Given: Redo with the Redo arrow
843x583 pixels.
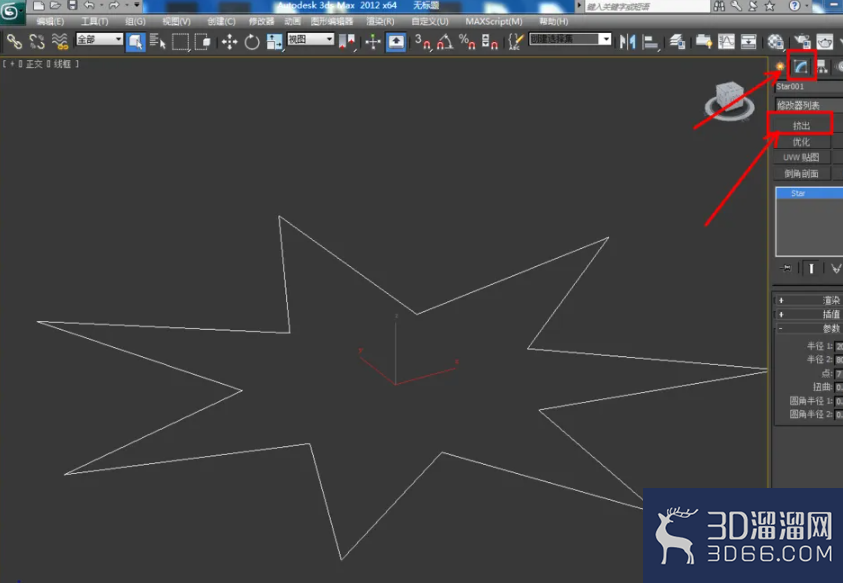Looking at the screenshot, I should [x=114, y=6].
